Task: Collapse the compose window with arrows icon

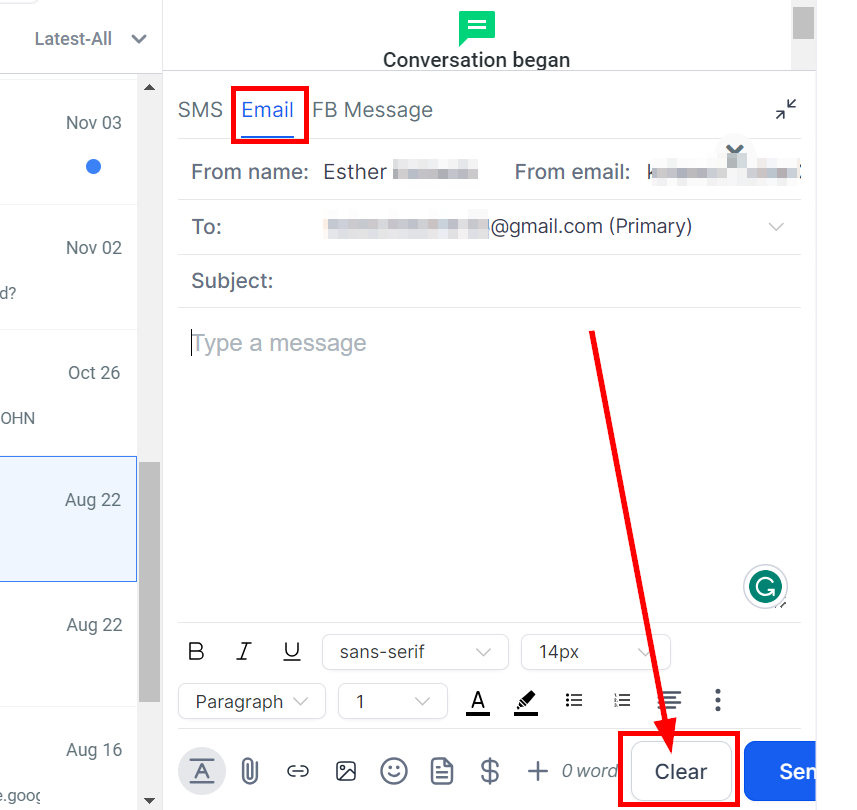Action: point(785,109)
